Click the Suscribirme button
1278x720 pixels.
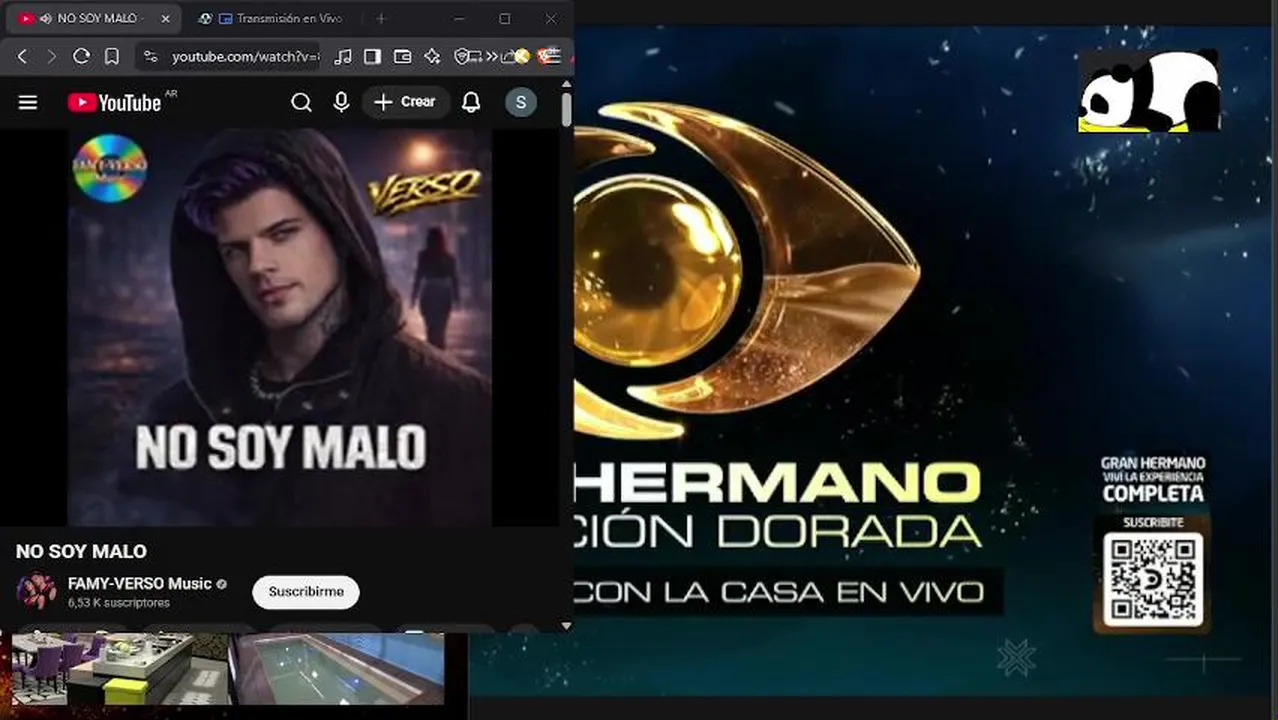[306, 592]
